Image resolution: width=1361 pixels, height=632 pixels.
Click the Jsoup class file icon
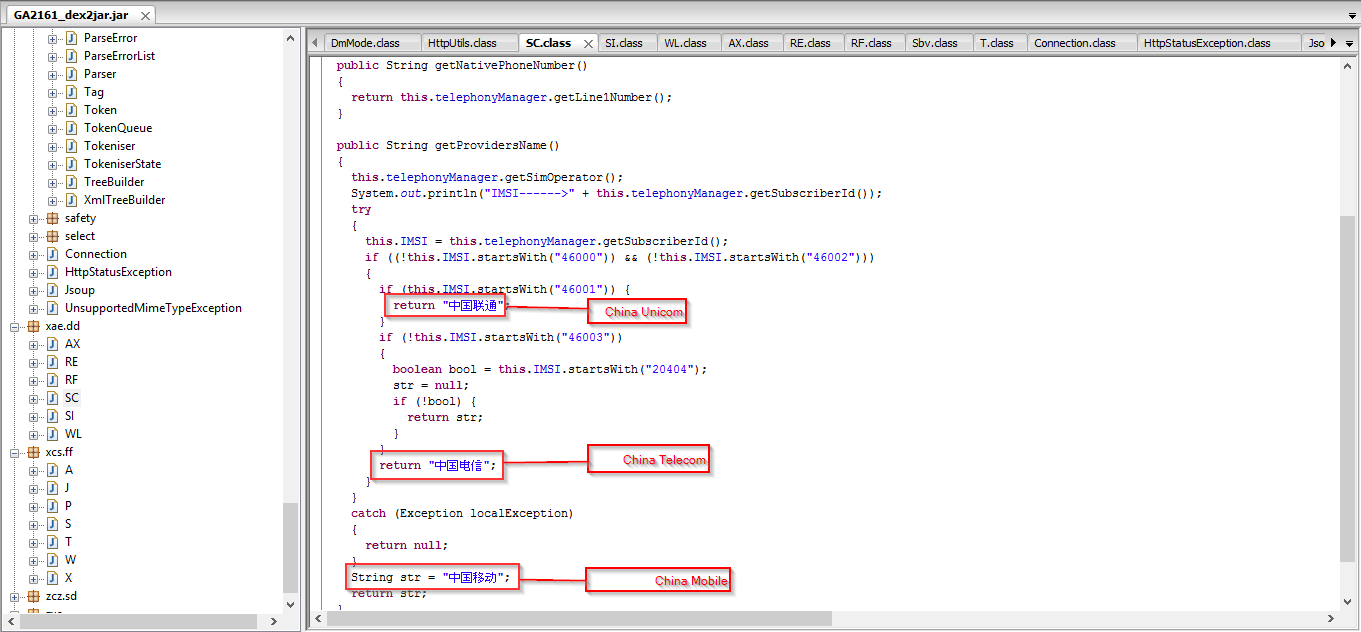click(x=52, y=290)
